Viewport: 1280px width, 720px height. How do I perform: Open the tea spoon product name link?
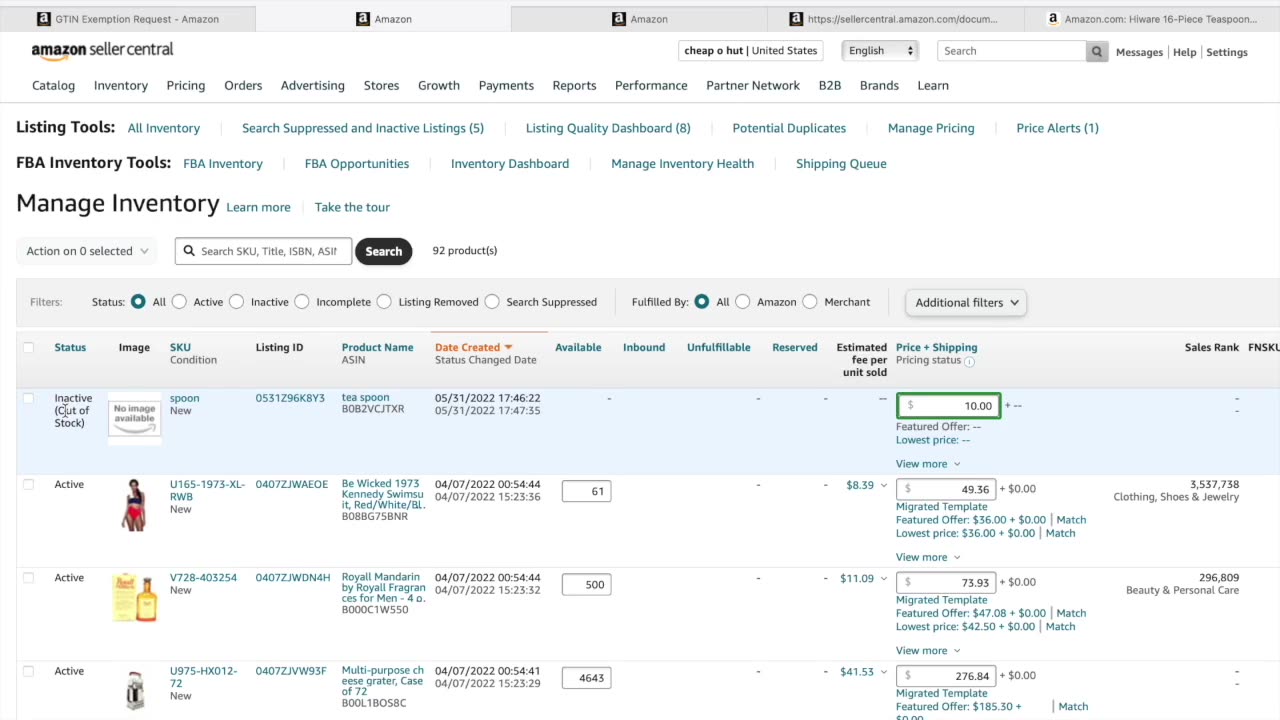point(365,398)
